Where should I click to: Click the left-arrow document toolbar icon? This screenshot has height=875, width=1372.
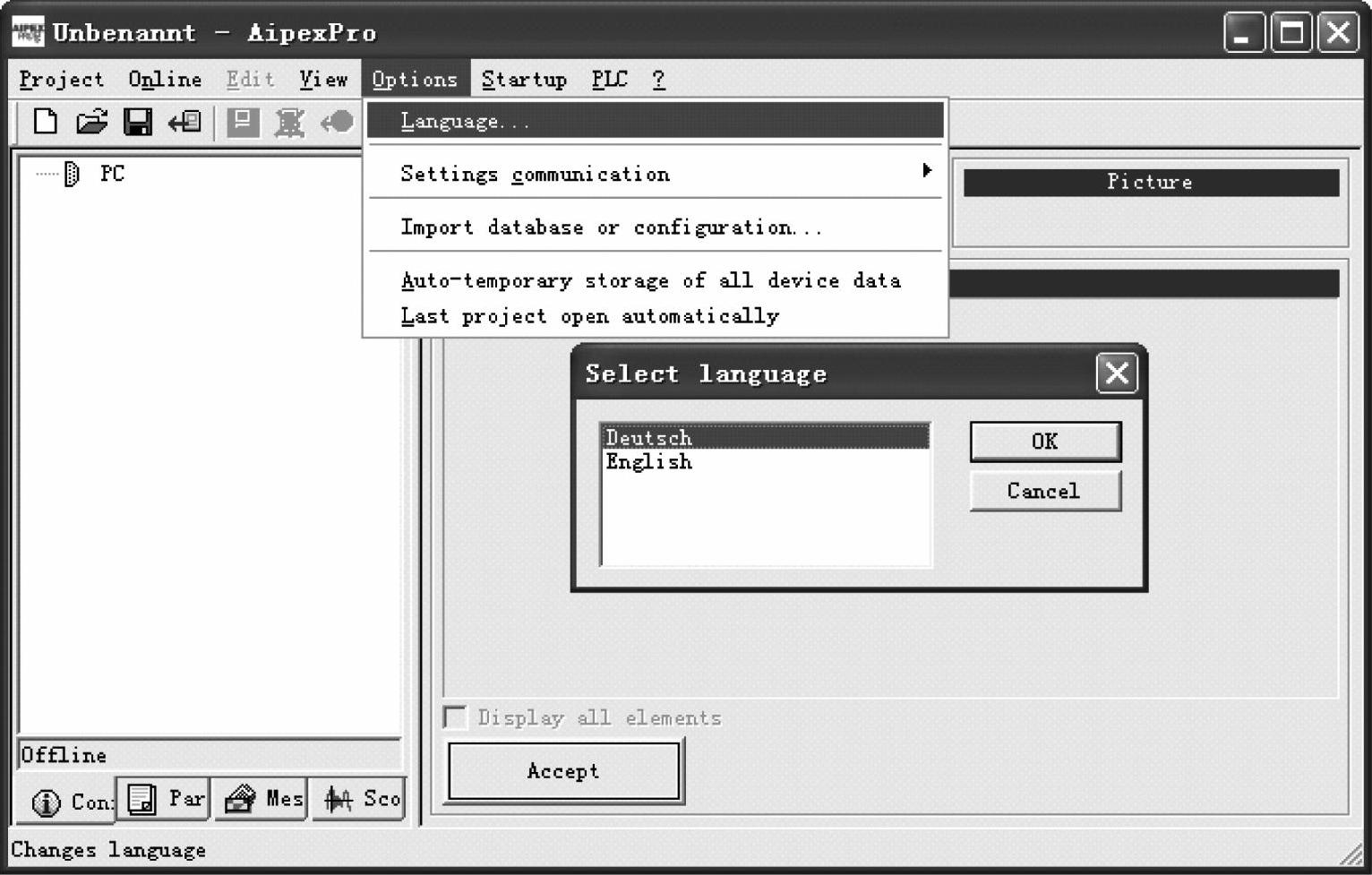184,121
